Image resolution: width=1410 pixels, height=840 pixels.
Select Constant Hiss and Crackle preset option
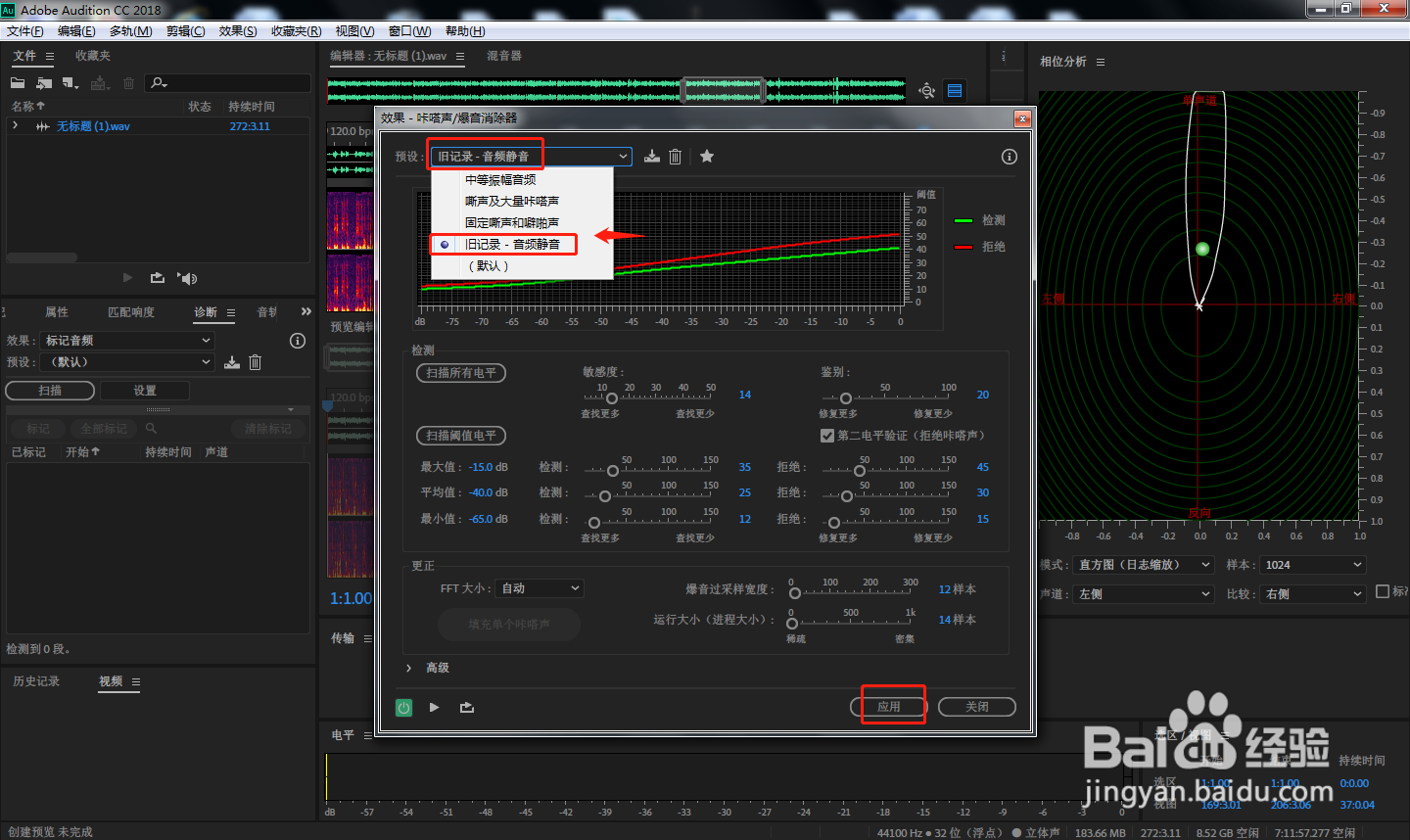(522, 223)
